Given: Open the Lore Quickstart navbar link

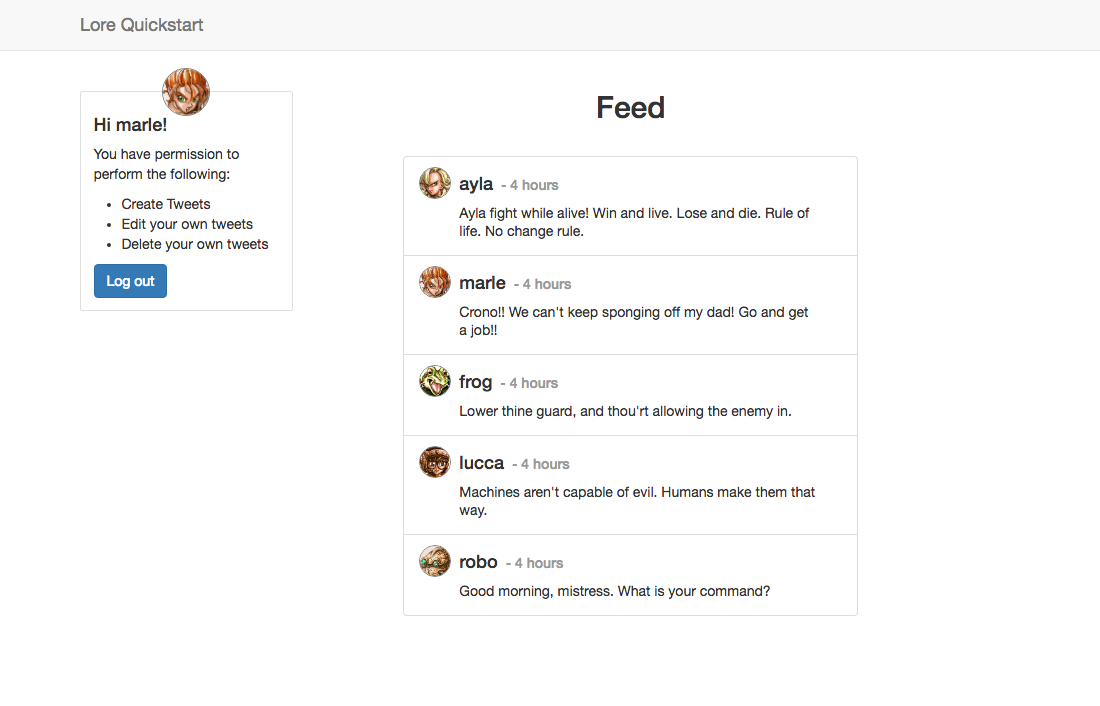Looking at the screenshot, I should point(142,25).
